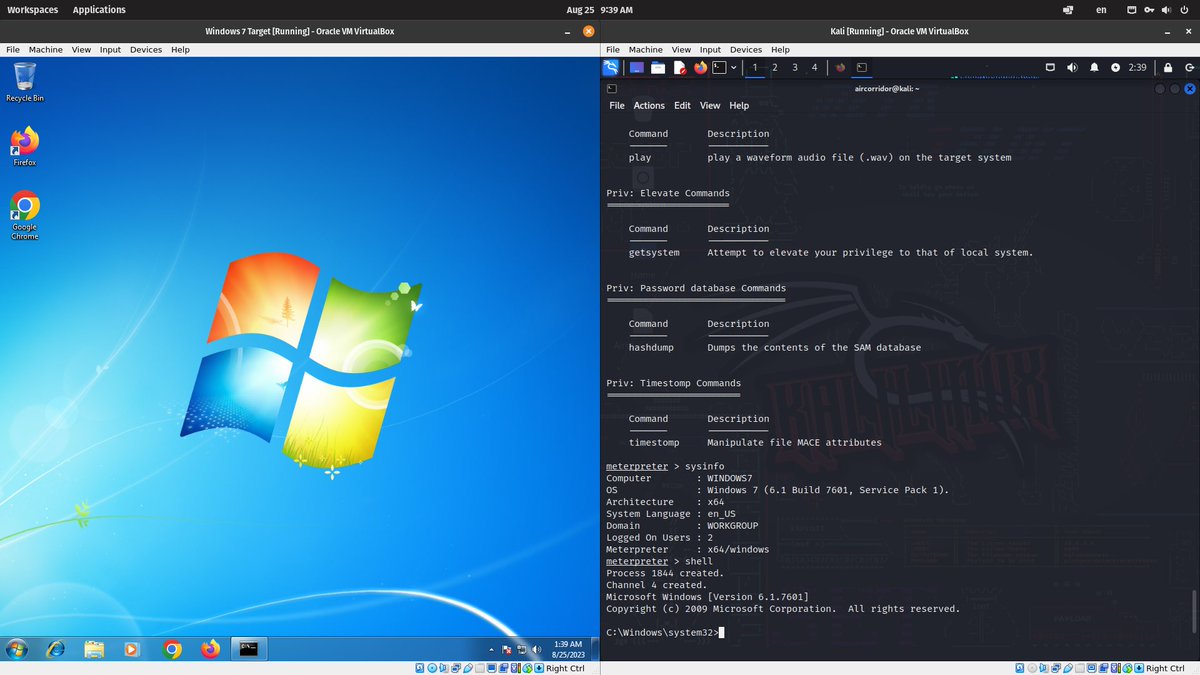The width and height of the screenshot is (1200, 675).
Task: Open the Windows 7 Start button
Action: 17,649
